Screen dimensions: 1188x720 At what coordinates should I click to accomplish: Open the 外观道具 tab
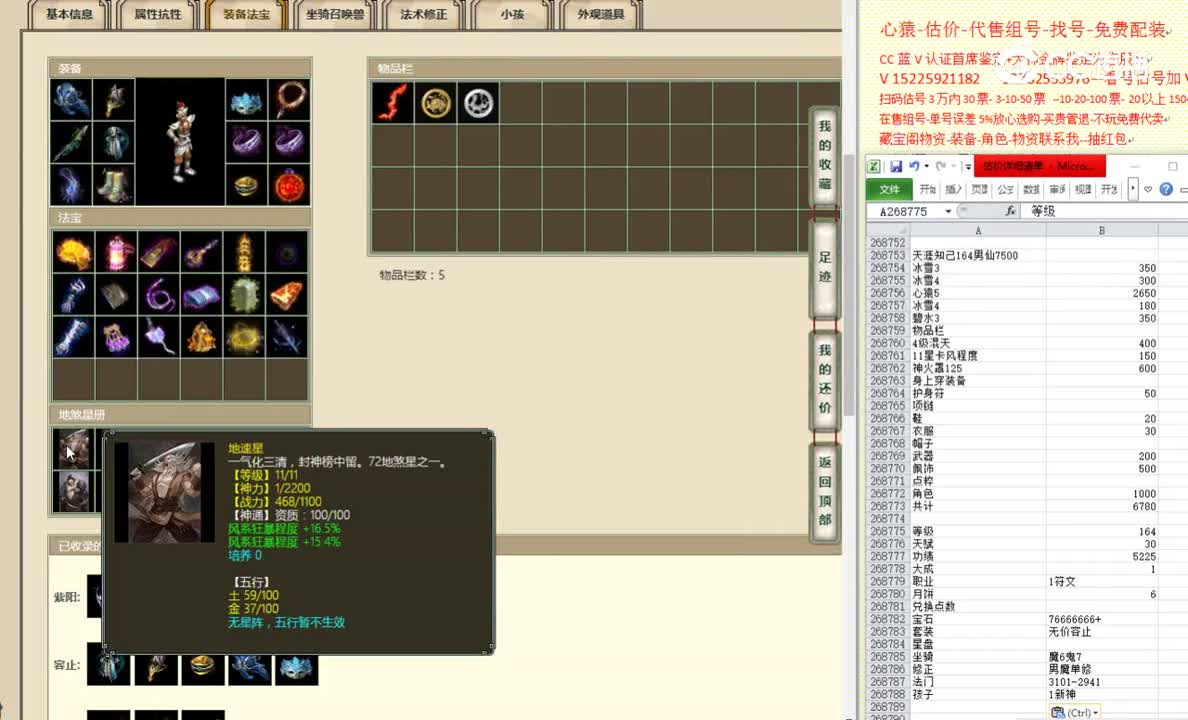pyautogui.click(x=601, y=14)
